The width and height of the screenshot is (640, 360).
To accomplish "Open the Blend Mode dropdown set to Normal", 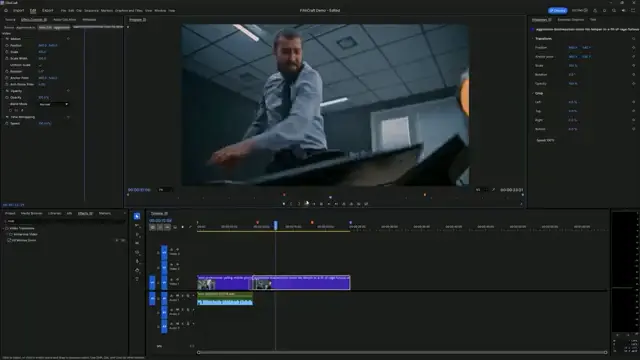I will click(53, 104).
